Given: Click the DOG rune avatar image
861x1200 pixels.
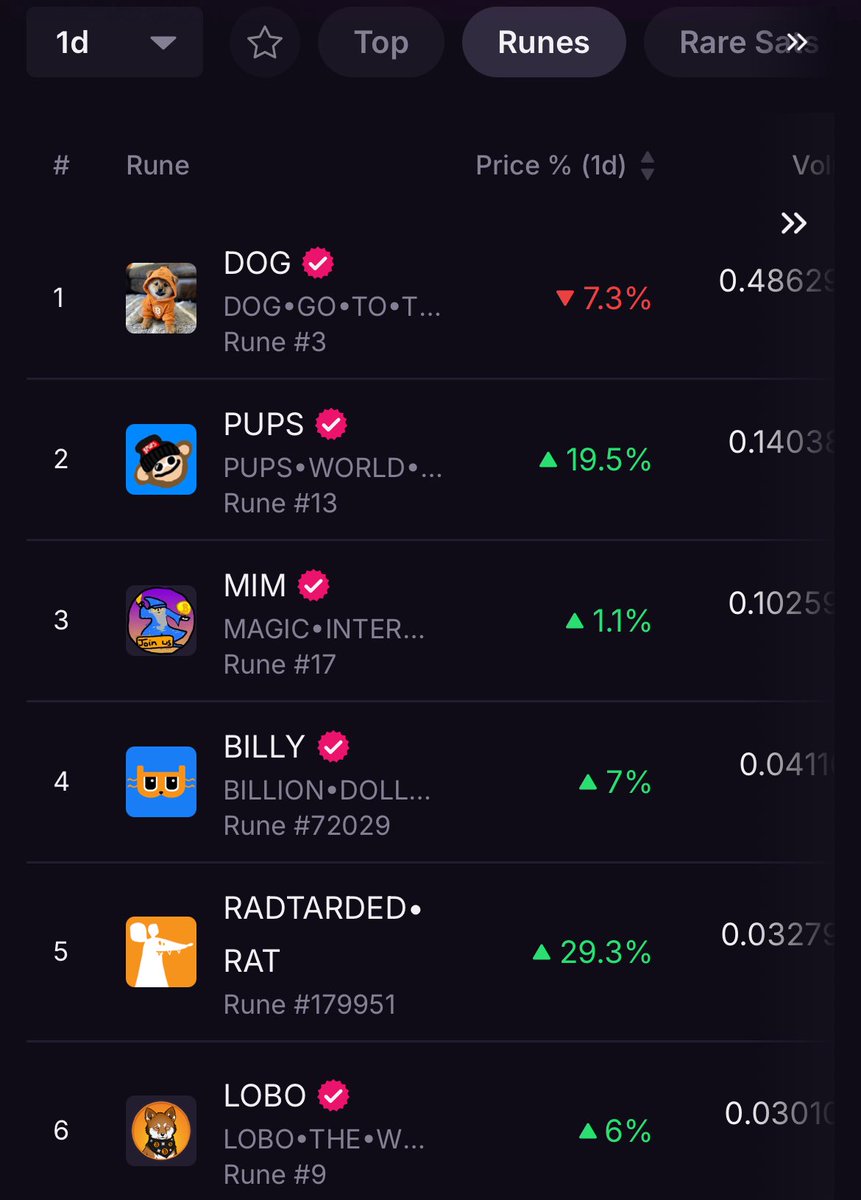Looking at the screenshot, I should [161, 298].
